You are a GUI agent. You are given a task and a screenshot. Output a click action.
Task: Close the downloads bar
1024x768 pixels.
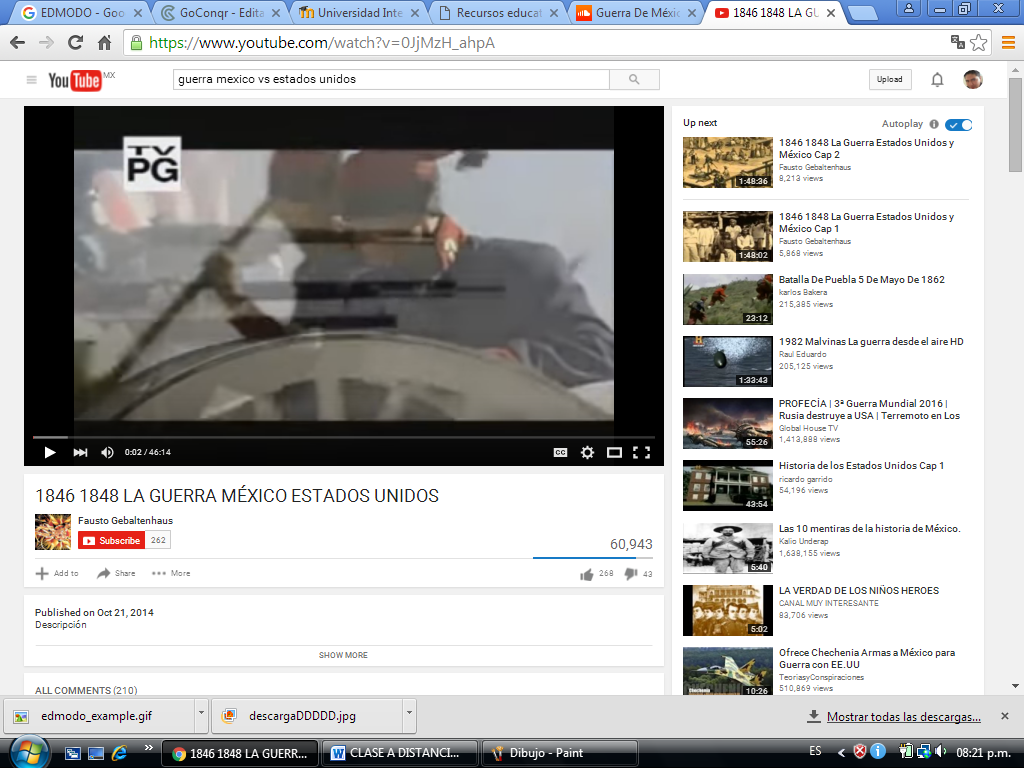1004,716
